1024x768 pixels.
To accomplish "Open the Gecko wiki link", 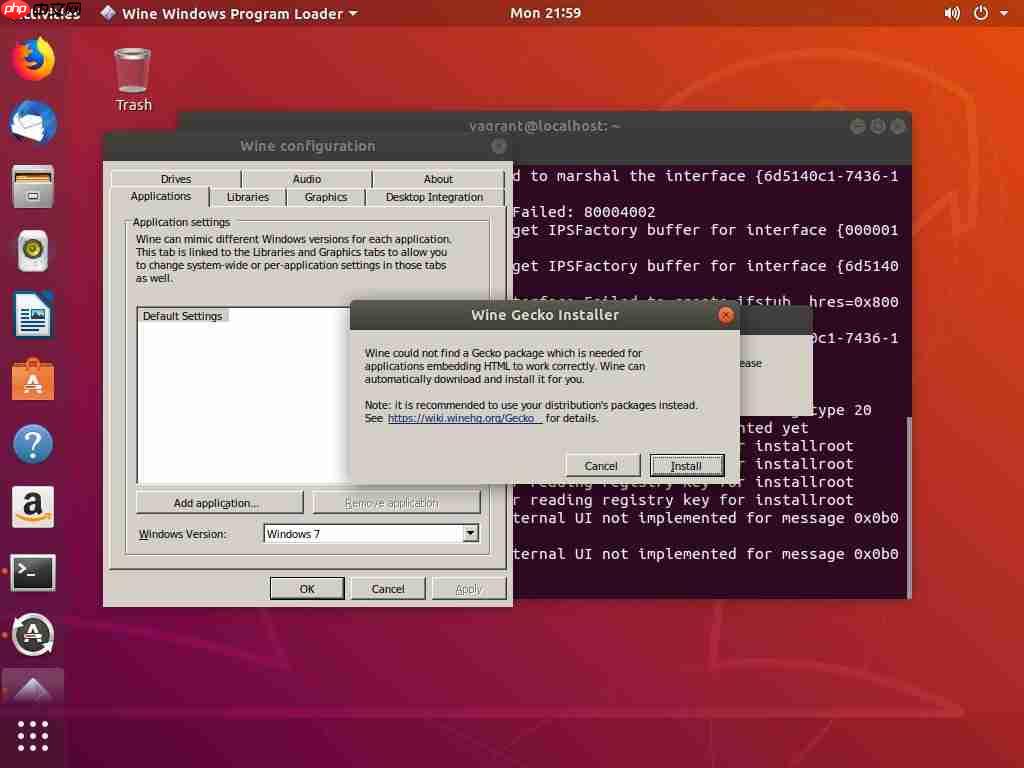I will [x=464, y=418].
